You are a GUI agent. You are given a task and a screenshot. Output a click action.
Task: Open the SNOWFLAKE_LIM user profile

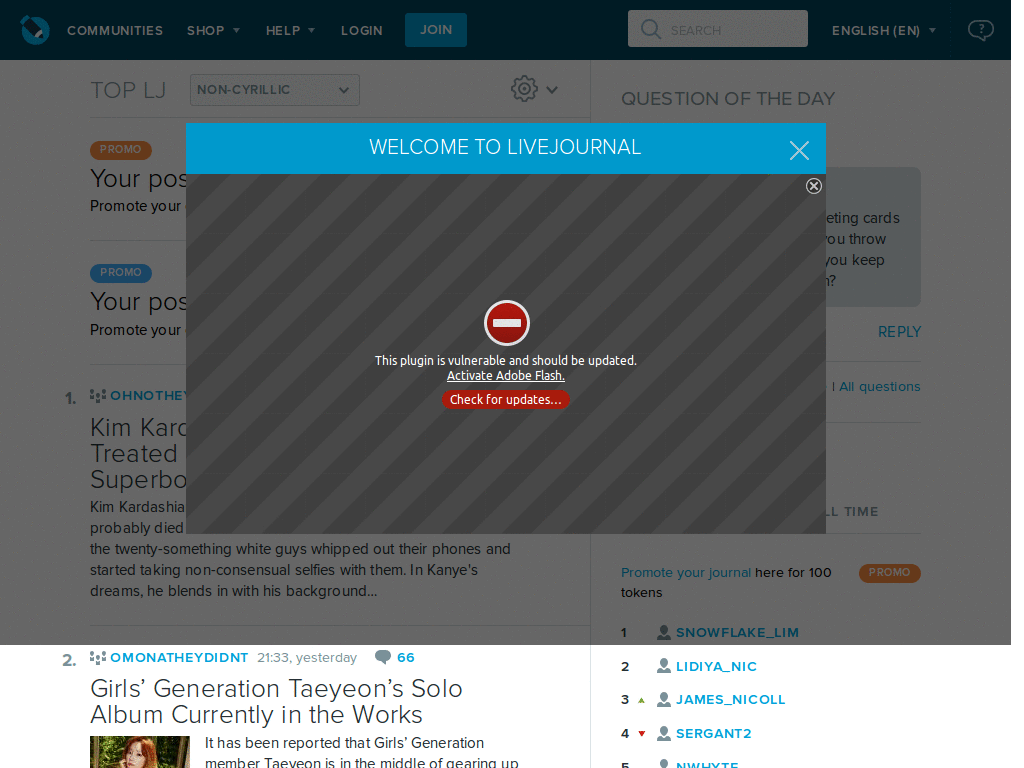tap(737, 633)
